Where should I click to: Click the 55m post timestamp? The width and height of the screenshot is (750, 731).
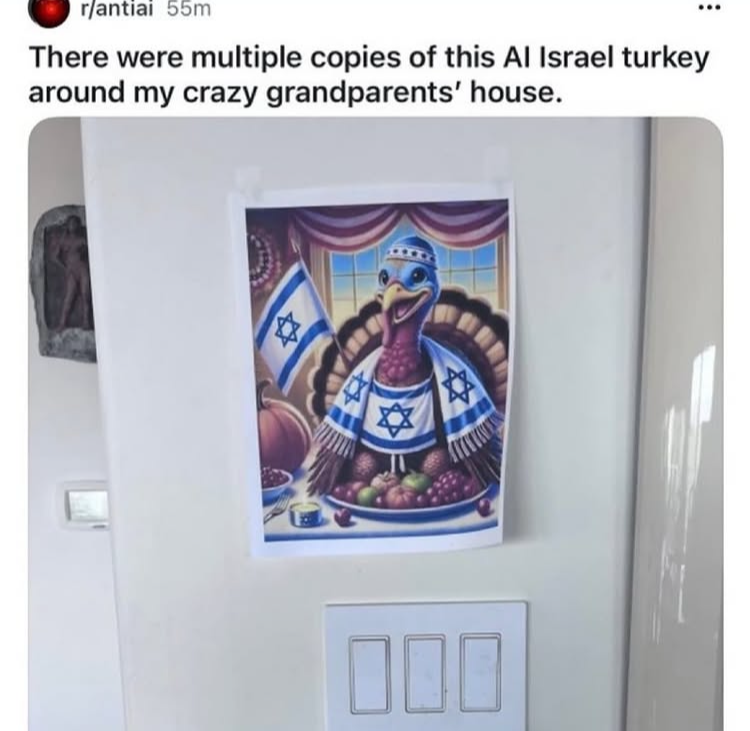pyautogui.click(x=189, y=9)
